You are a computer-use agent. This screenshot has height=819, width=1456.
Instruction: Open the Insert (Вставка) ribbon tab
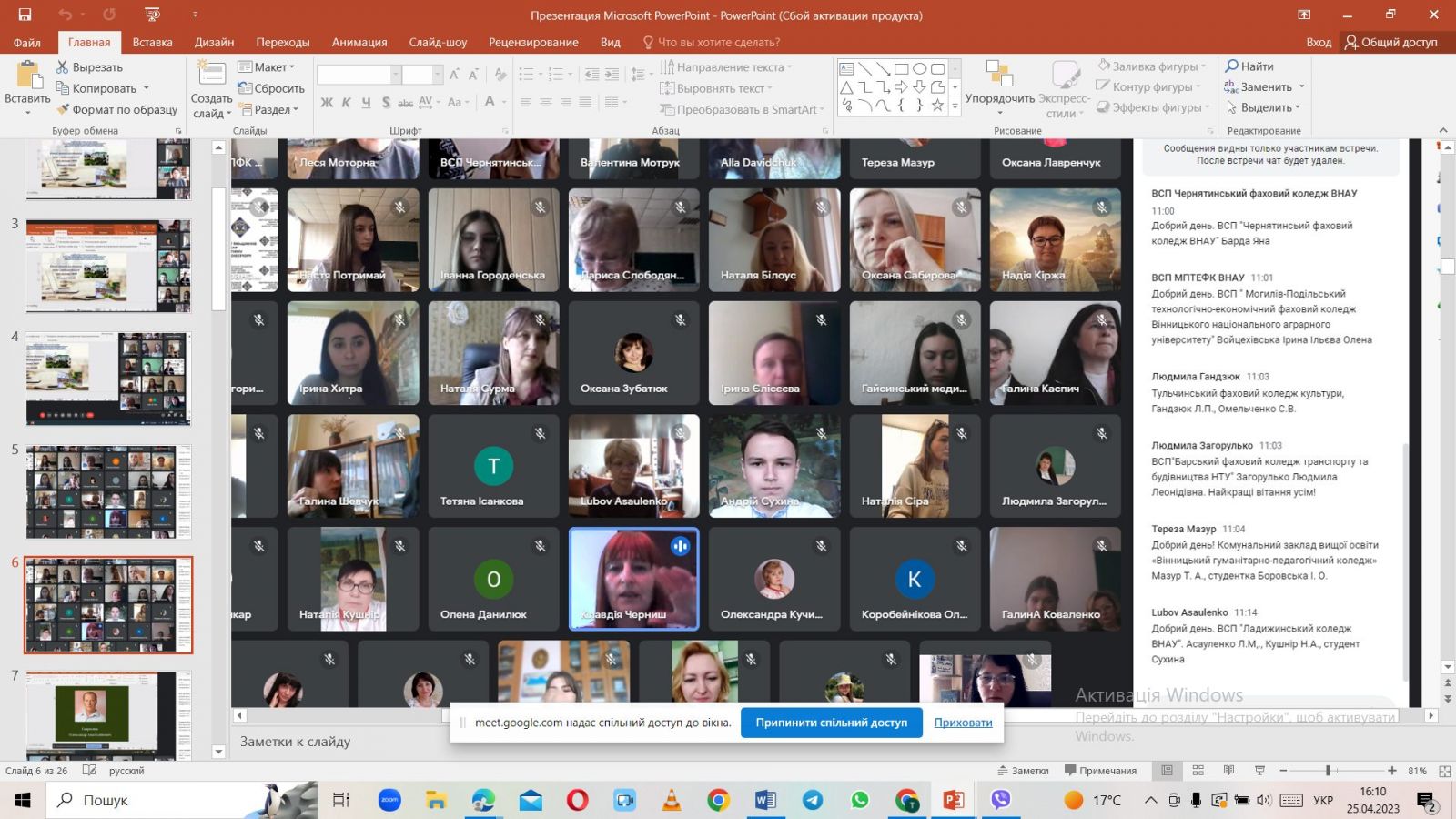tap(152, 42)
